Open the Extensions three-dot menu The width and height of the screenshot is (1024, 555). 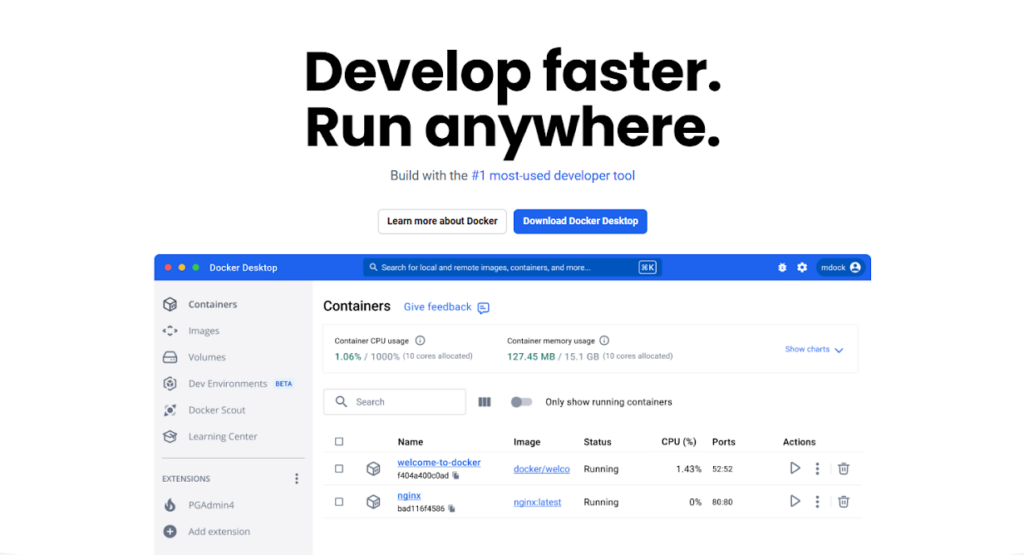click(296, 479)
